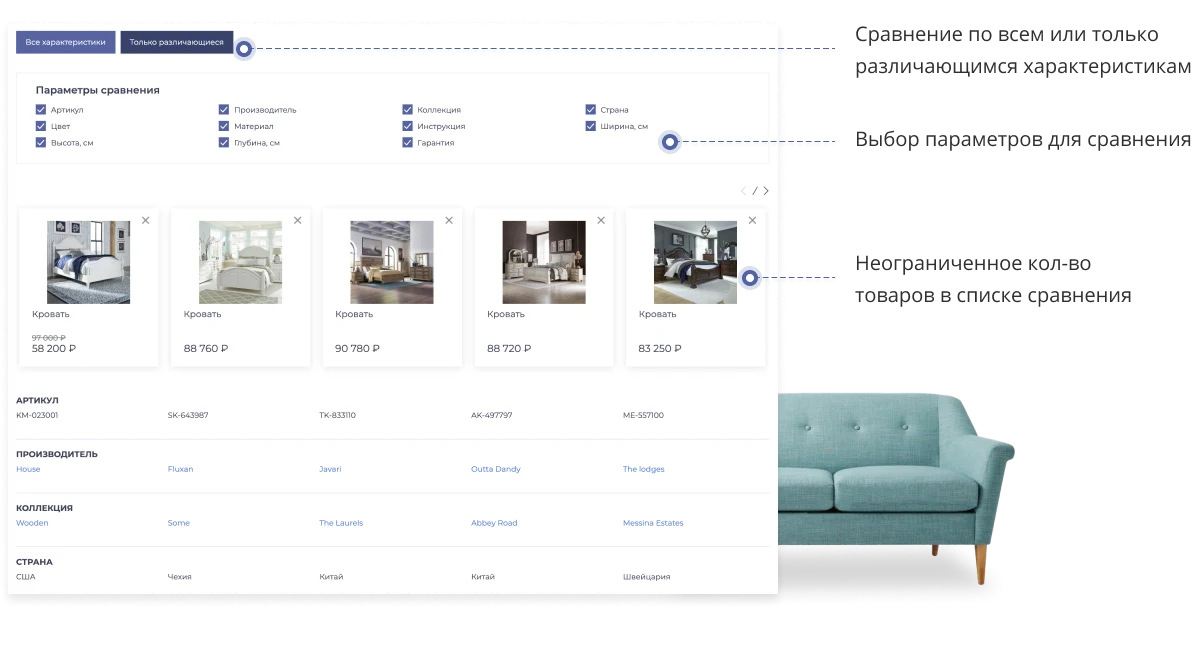Disable the Гарантия comparison parameter
The image size is (1200, 645).
tap(408, 143)
